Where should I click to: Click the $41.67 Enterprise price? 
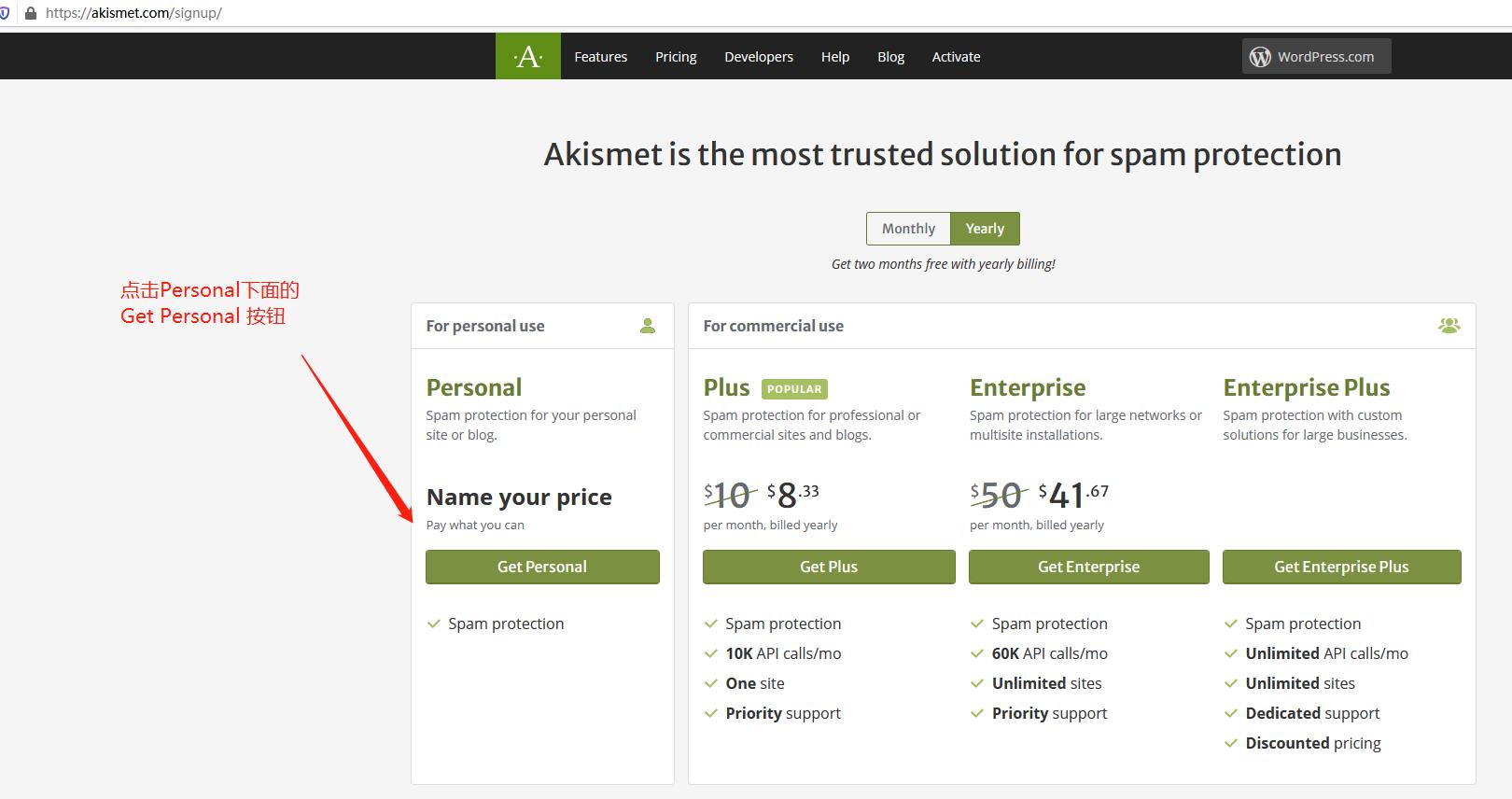pos(1074,495)
